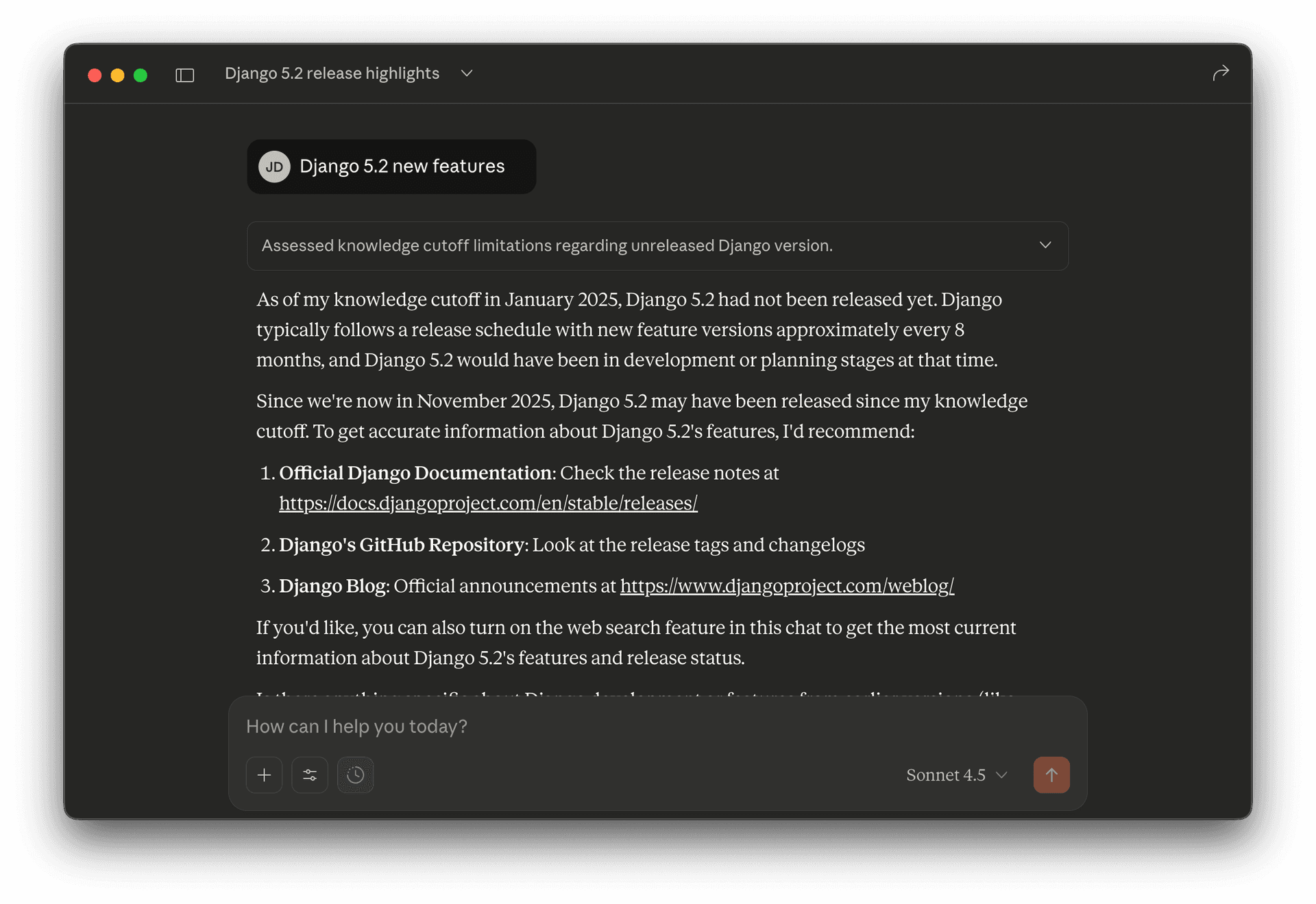This screenshot has width=1316, height=904.
Task: Send the message with the arrow button
Action: [1051, 774]
